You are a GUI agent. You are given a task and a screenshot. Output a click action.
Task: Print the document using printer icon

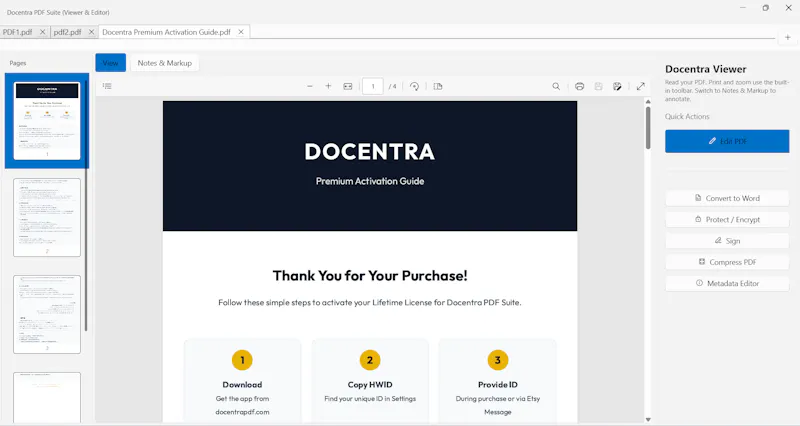[x=579, y=86]
